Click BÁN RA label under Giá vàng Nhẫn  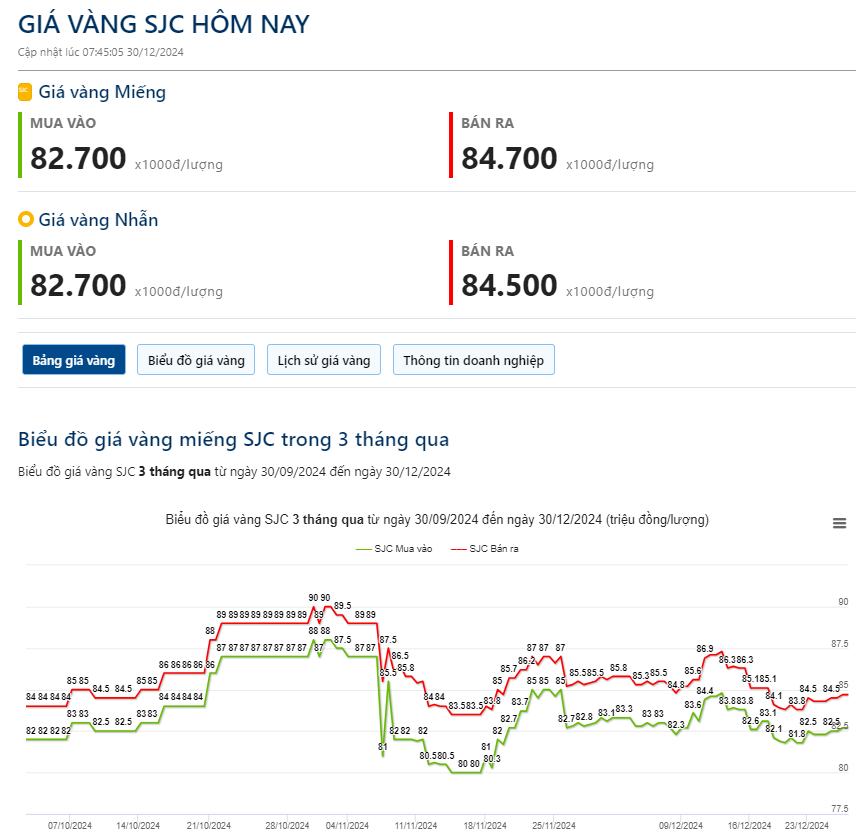point(488,251)
